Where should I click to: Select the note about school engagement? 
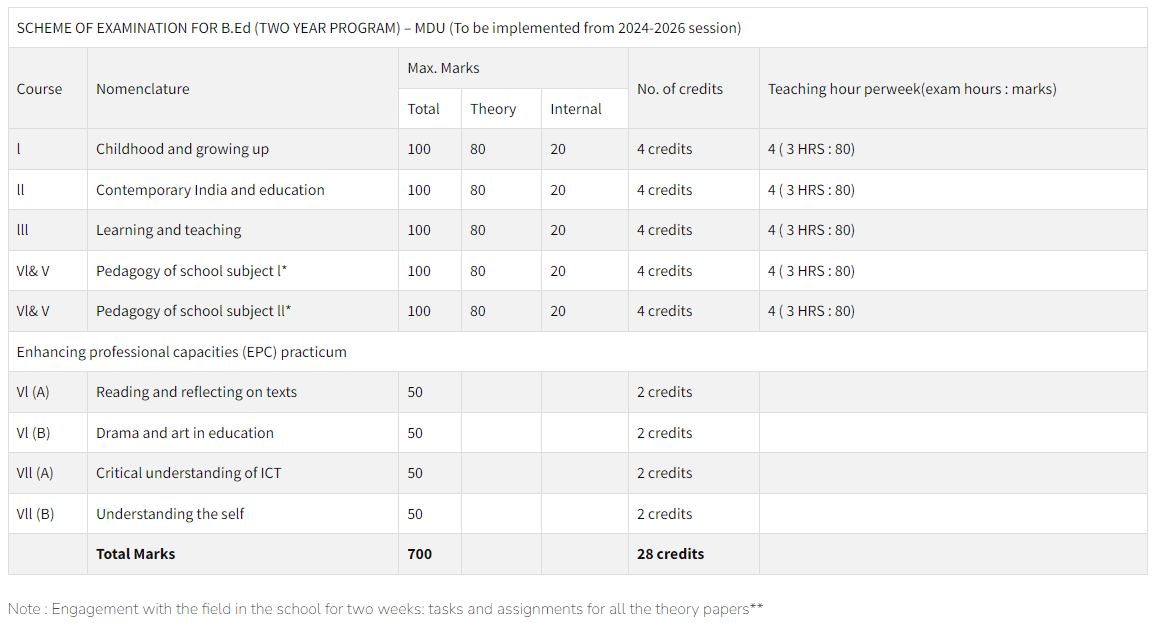(x=386, y=608)
